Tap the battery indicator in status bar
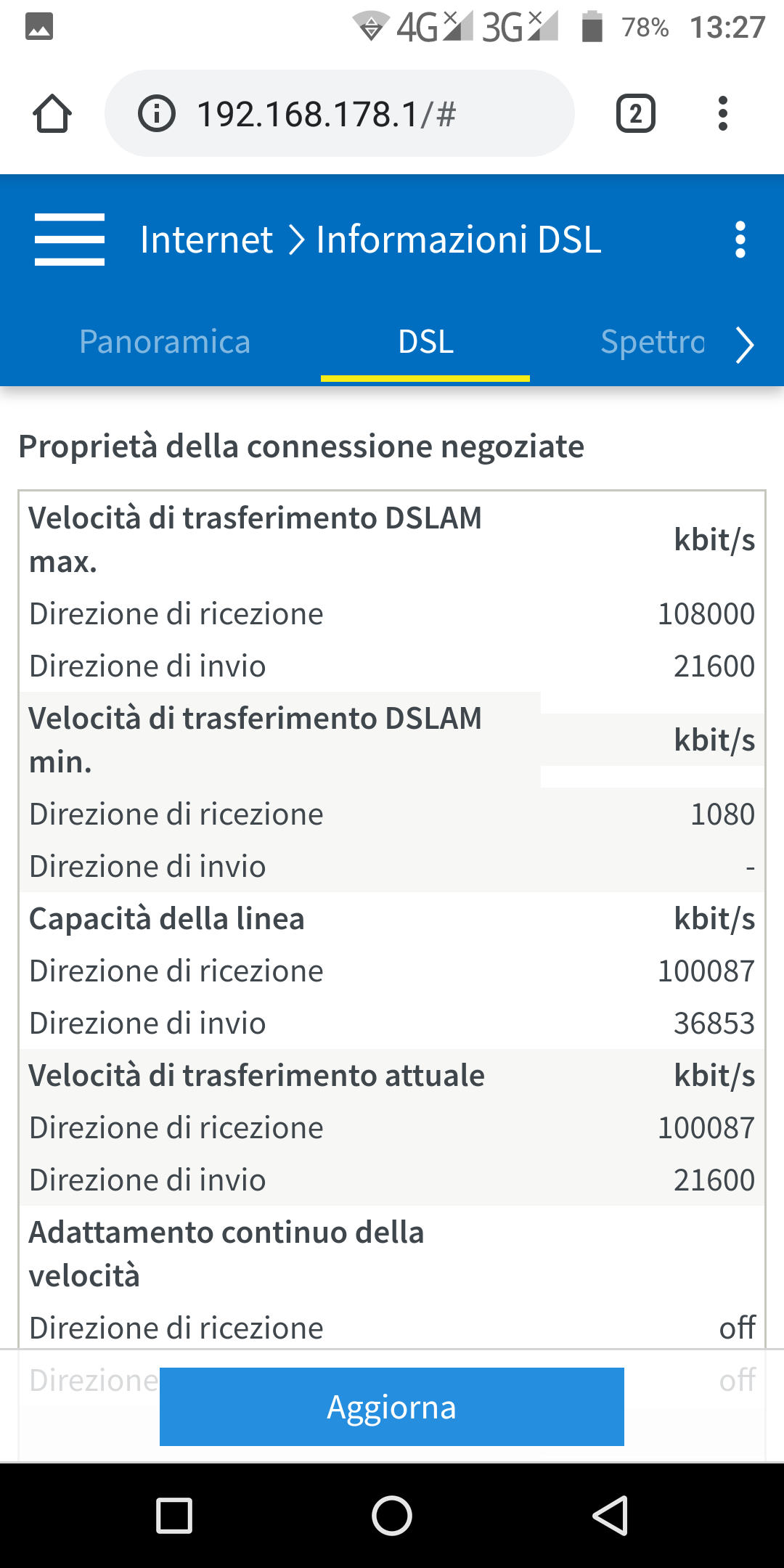This screenshot has width=784, height=1568. [592, 27]
